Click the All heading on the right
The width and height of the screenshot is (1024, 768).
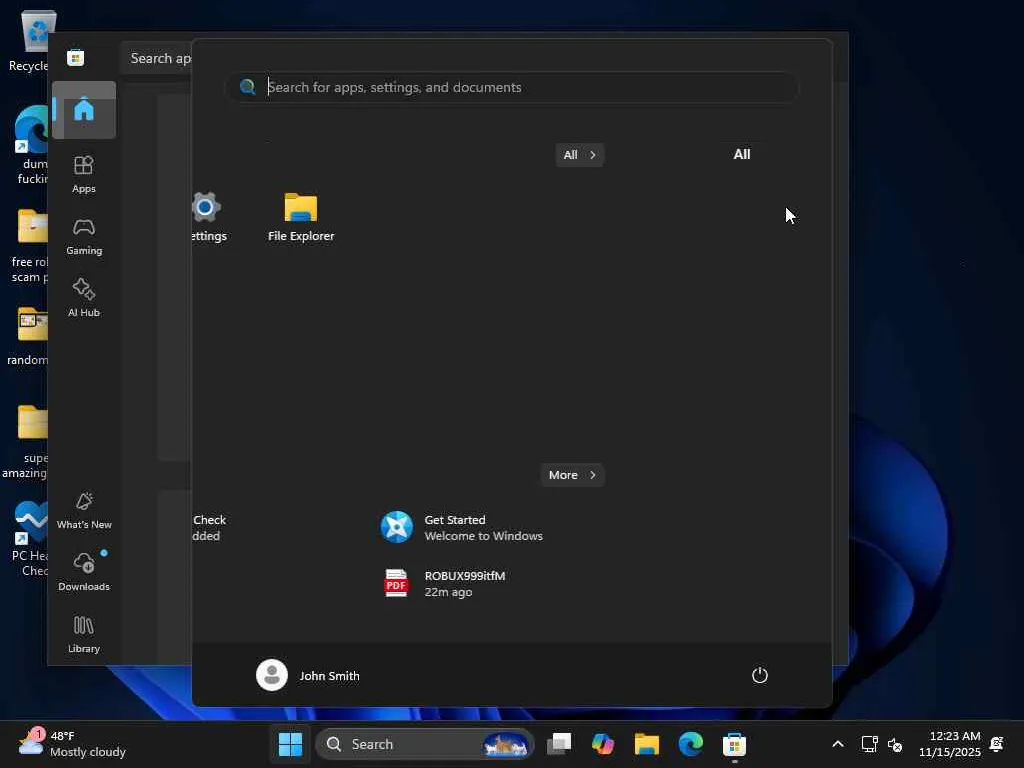click(741, 155)
